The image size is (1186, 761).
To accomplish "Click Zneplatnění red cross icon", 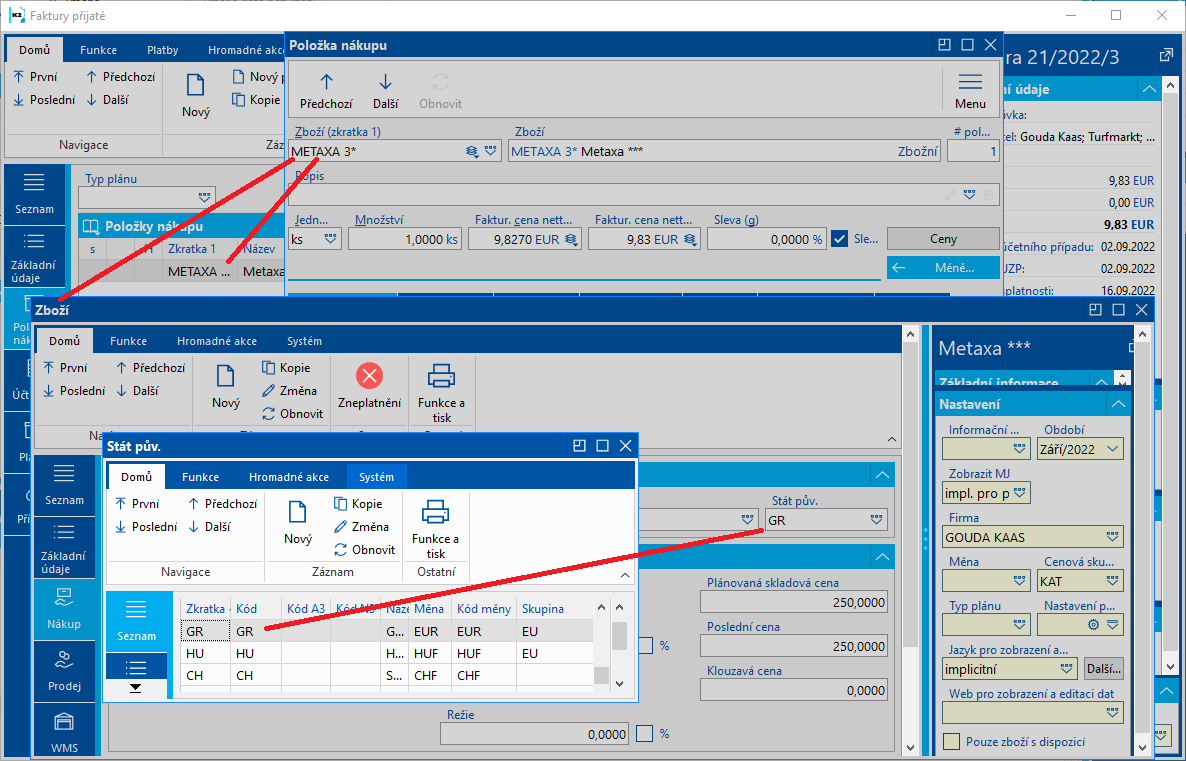I will tap(369, 375).
